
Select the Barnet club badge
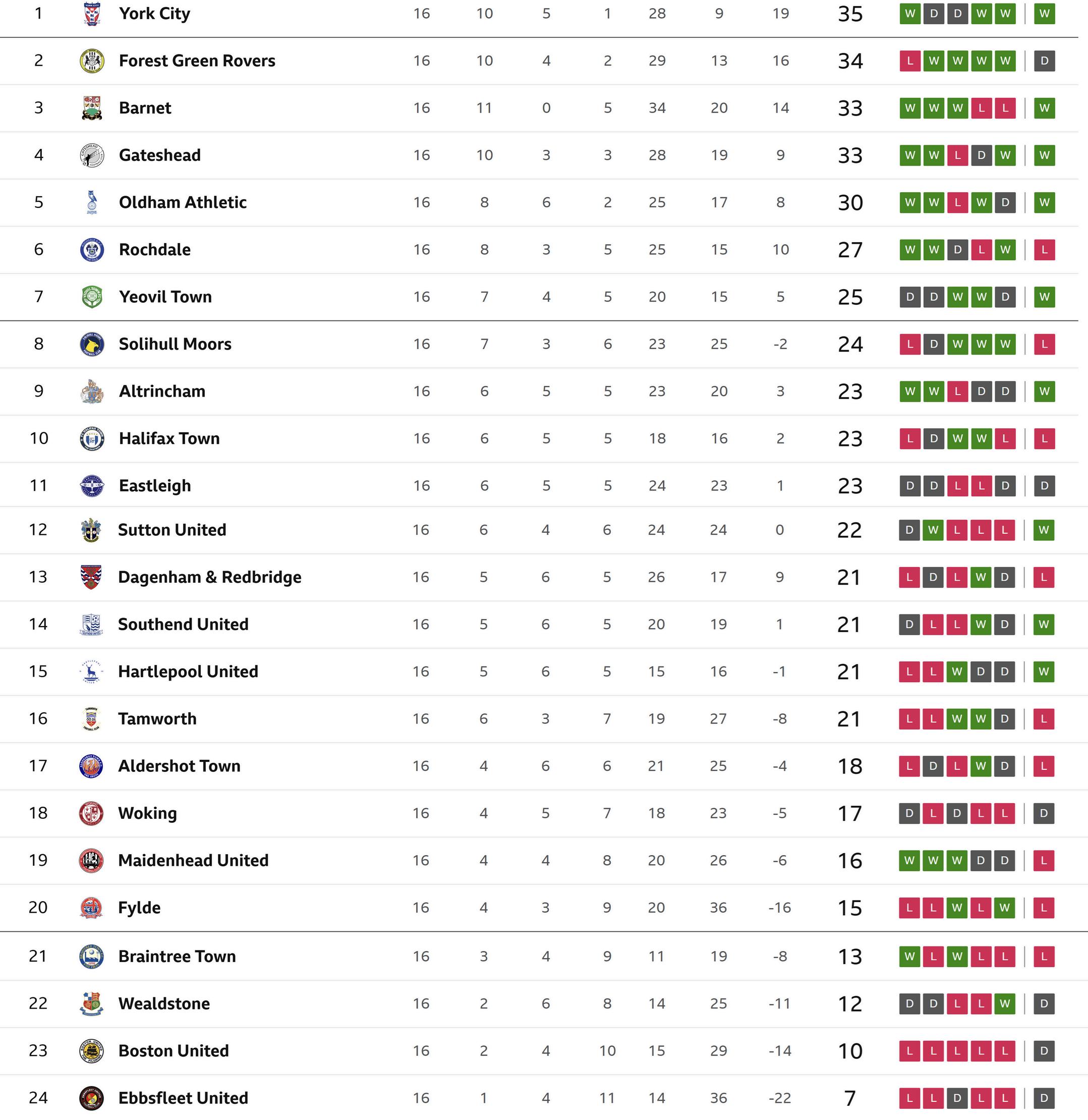(91, 108)
